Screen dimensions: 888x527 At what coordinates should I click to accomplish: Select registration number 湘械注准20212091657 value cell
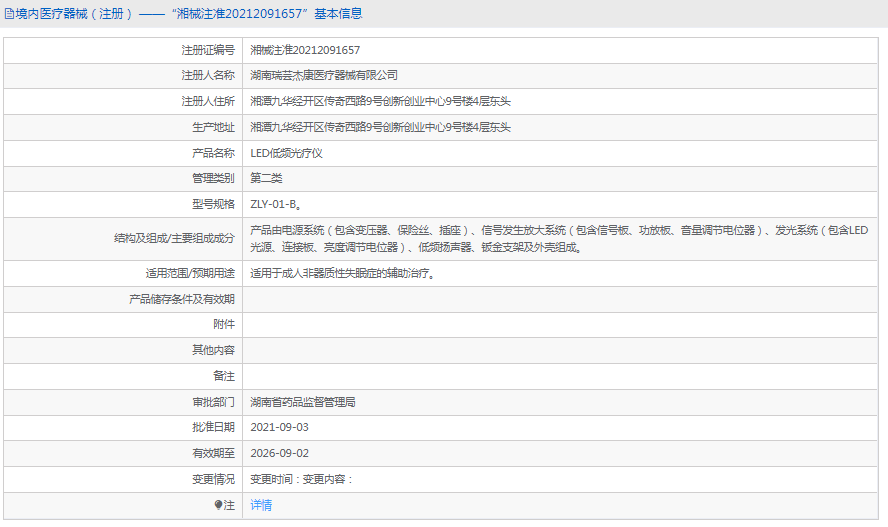(305, 50)
